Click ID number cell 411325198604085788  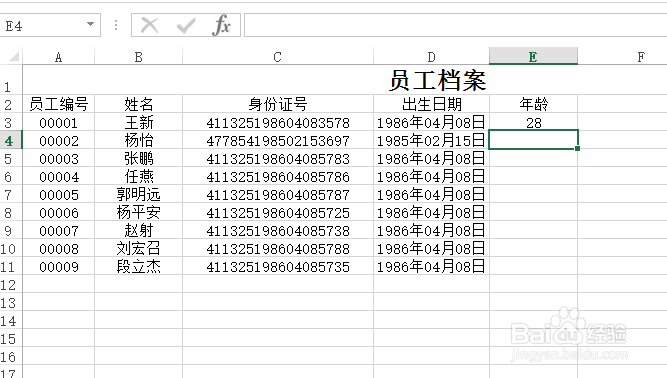278,248
